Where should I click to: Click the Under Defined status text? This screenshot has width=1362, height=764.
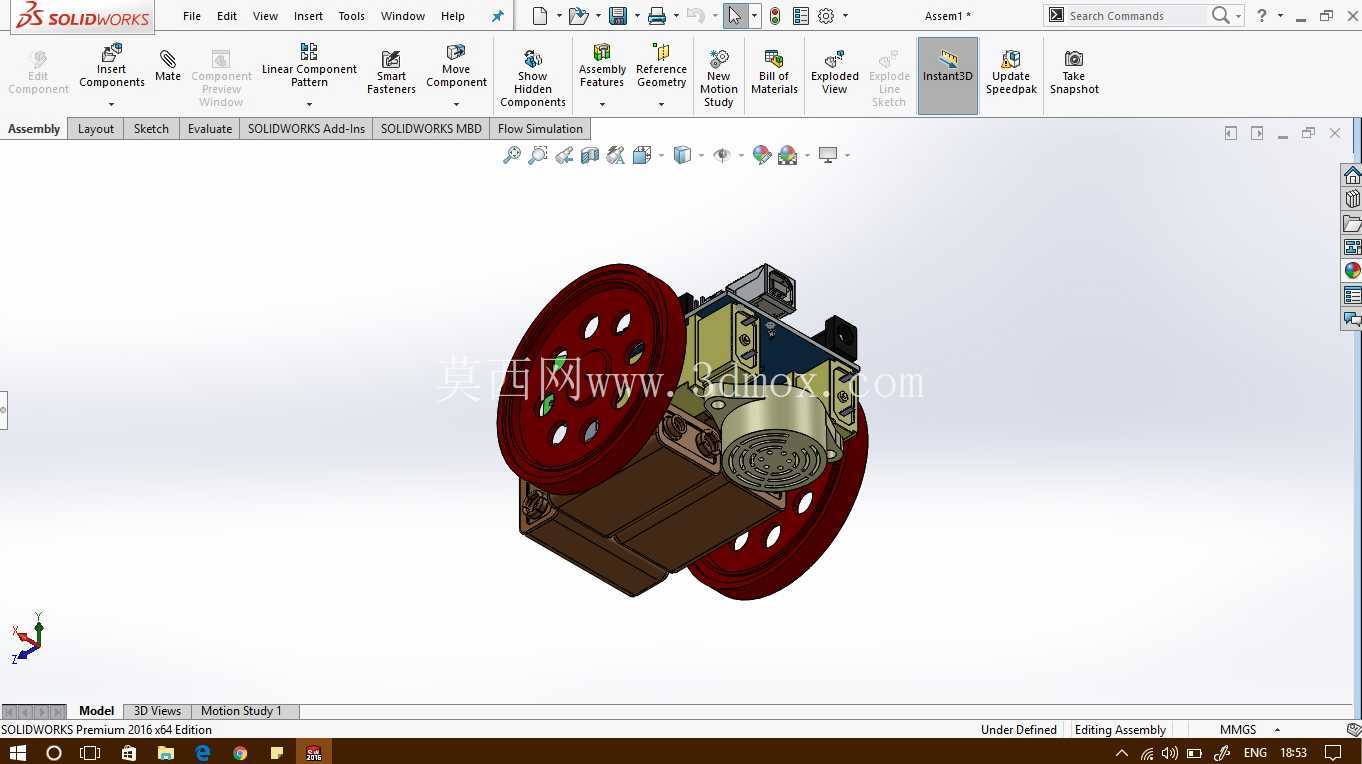click(1018, 730)
